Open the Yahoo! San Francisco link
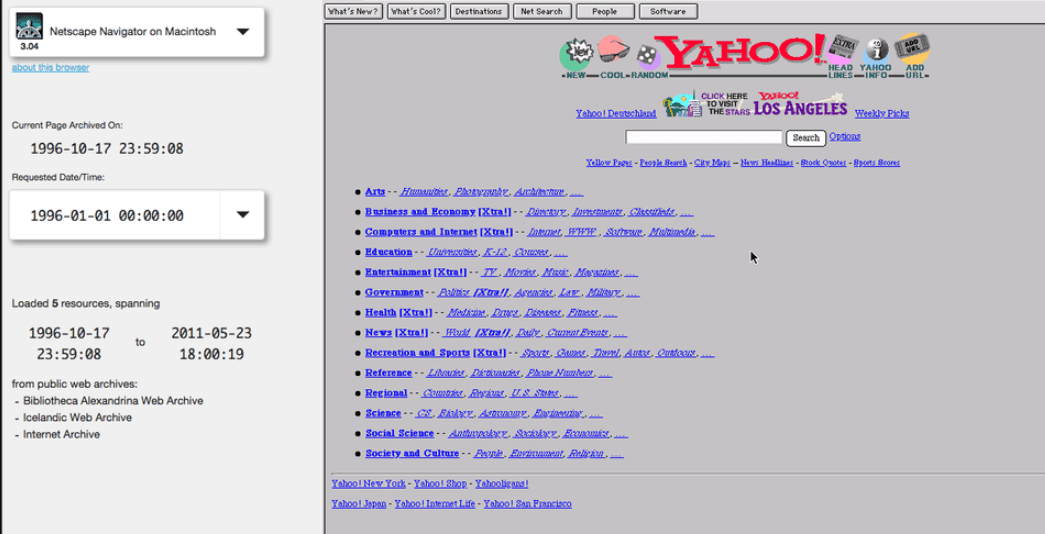1045x534 pixels. (527, 504)
